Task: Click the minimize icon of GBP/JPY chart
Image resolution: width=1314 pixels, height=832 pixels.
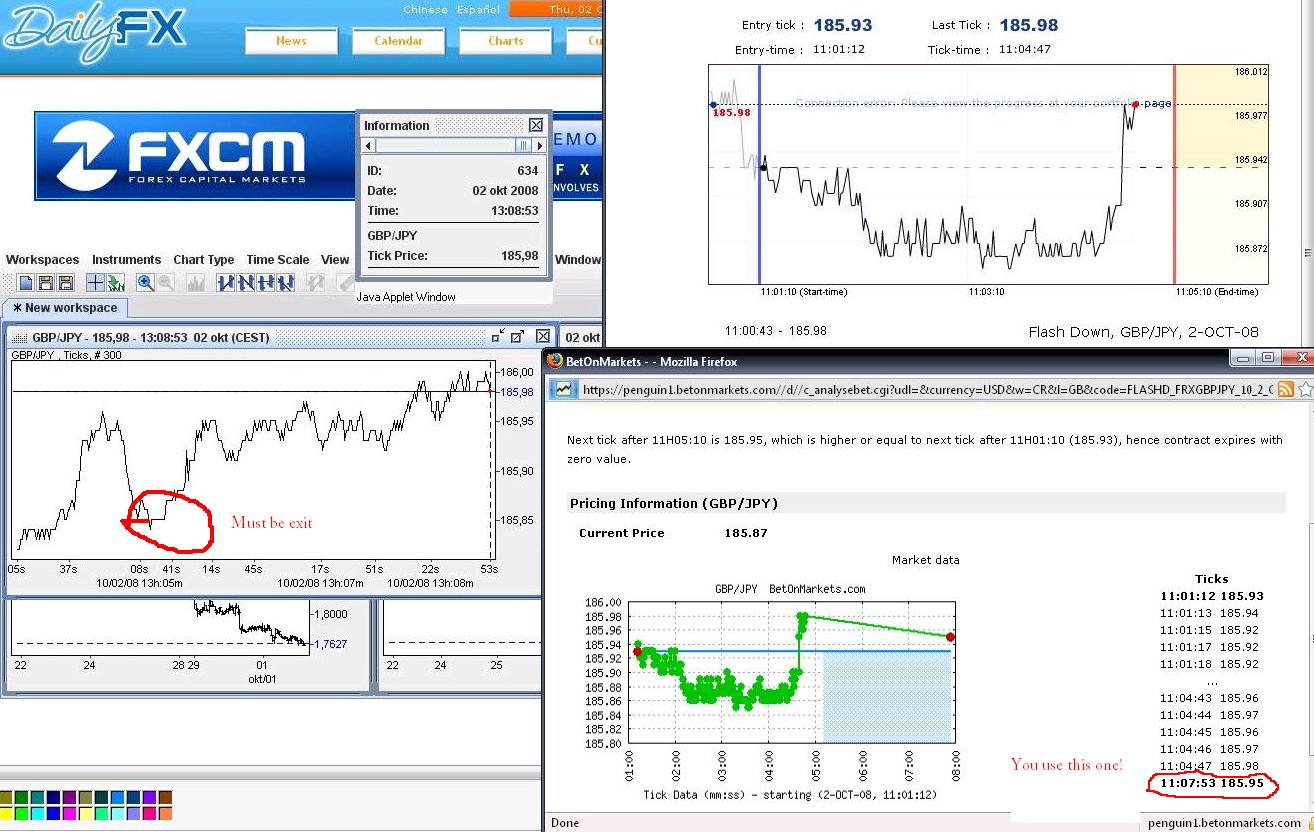Action: pyautogui.click(x=497, y=337)
